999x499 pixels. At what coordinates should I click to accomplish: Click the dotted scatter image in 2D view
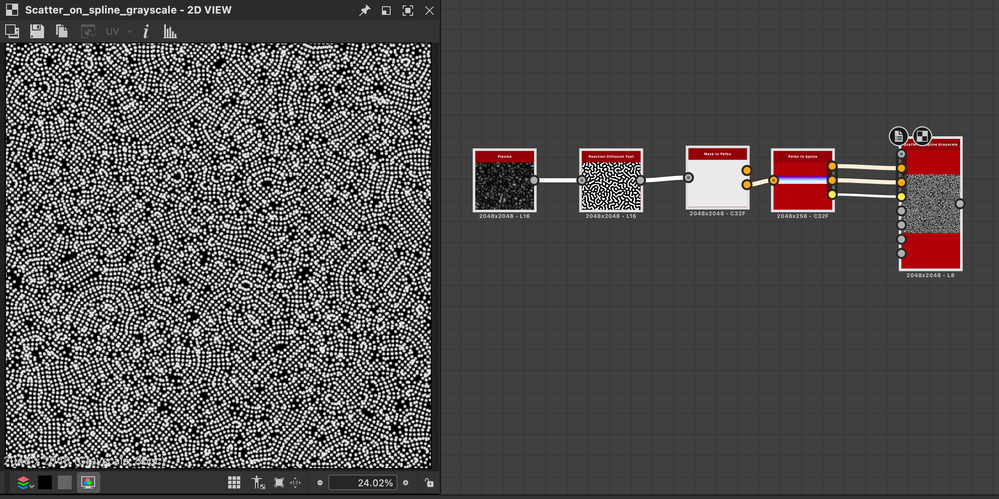[219, 256]
